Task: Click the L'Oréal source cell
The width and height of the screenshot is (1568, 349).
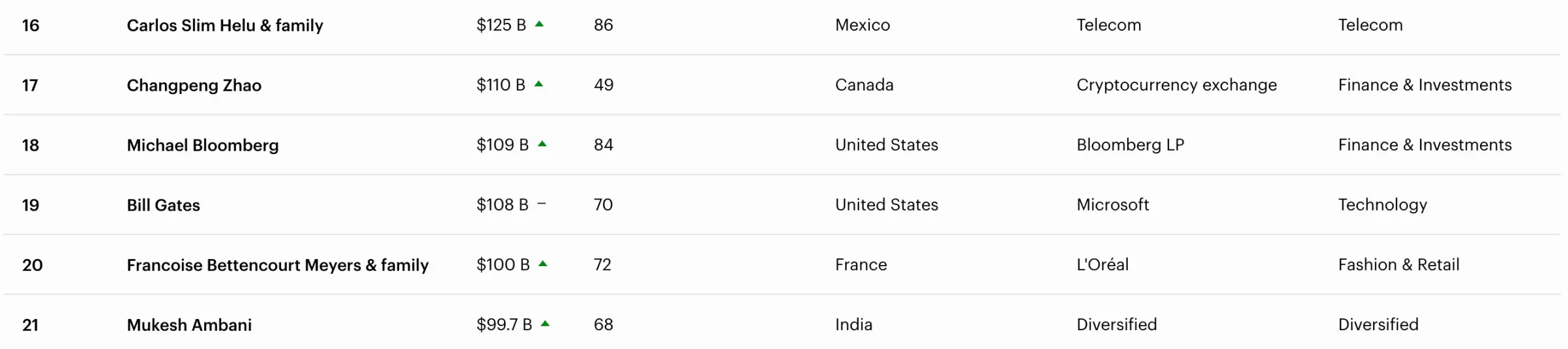Action: 1102,265
